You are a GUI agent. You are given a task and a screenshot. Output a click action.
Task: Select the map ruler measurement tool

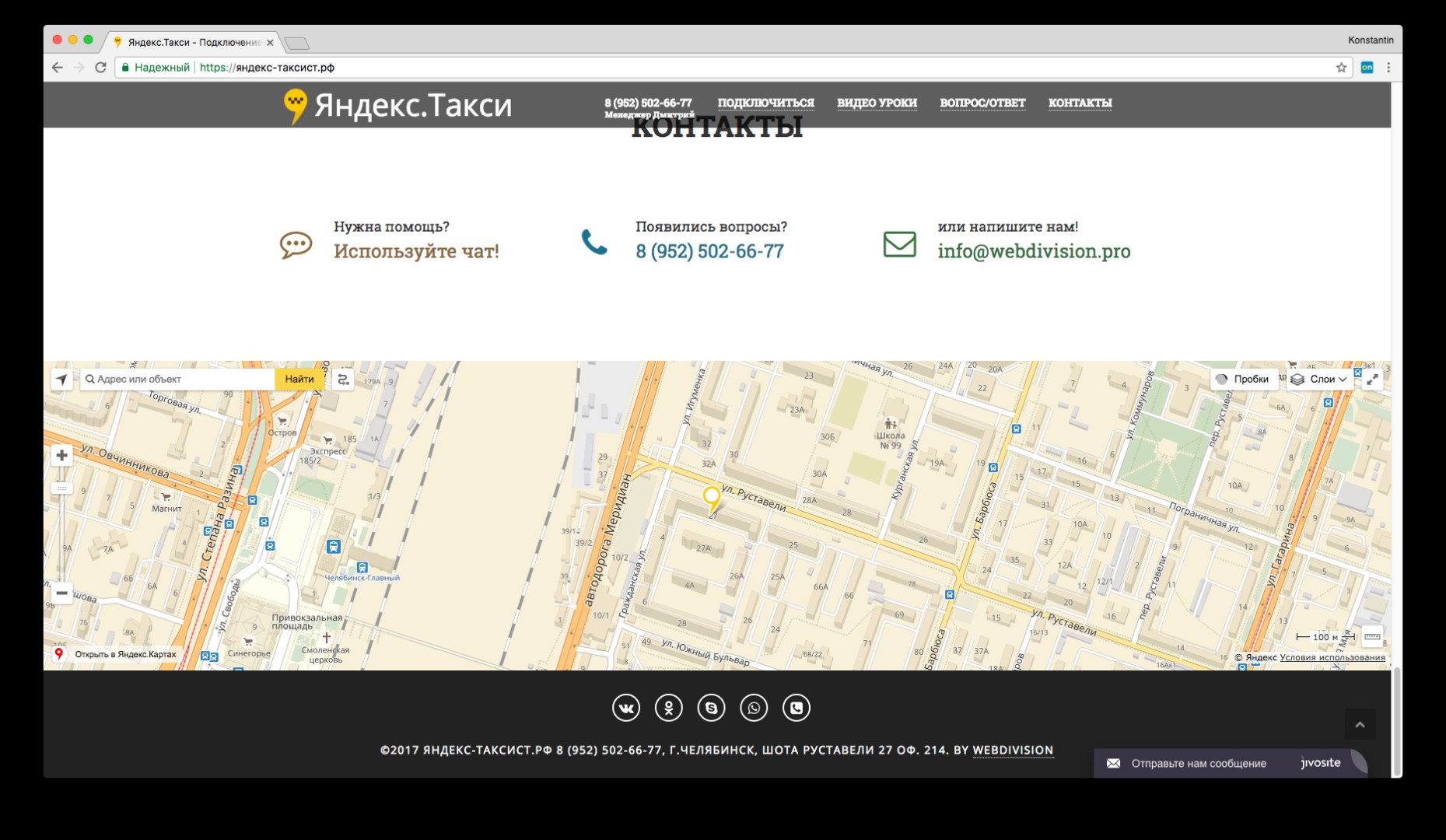[x=1372, y=637]
